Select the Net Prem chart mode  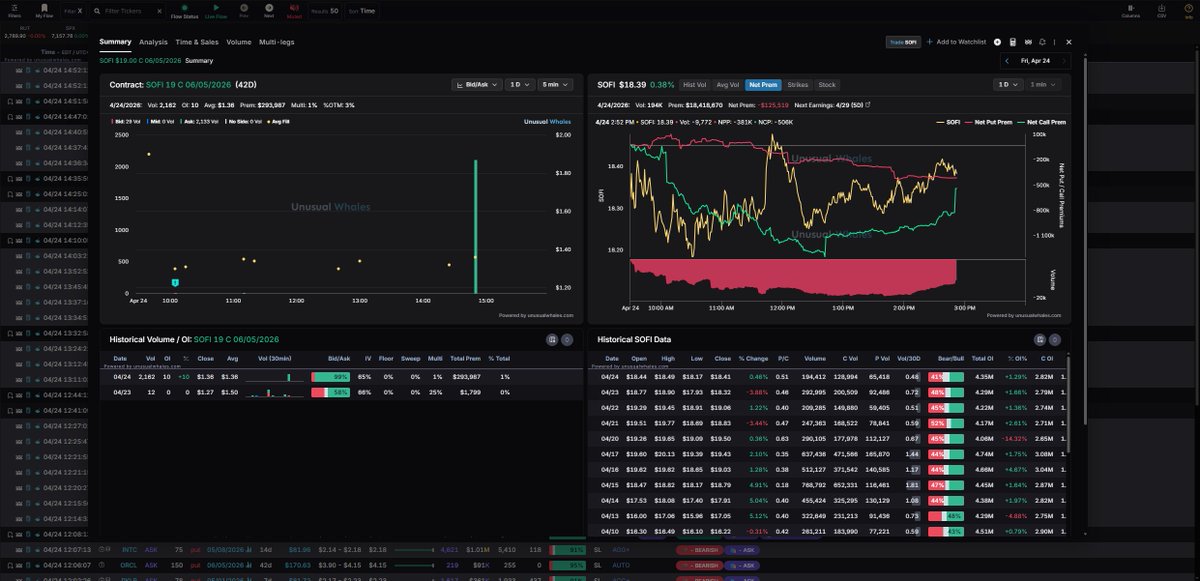coord(764,85)
